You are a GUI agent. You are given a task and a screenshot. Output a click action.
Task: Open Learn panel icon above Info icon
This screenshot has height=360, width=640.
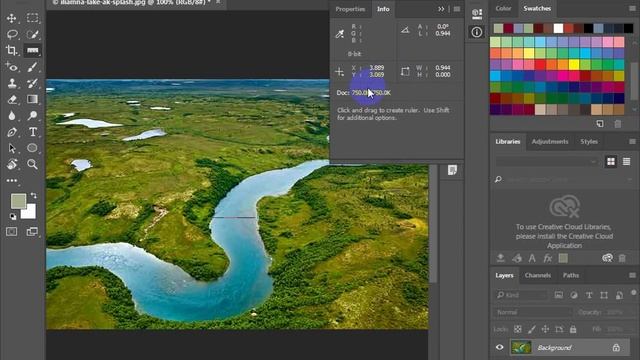[477, 13]
